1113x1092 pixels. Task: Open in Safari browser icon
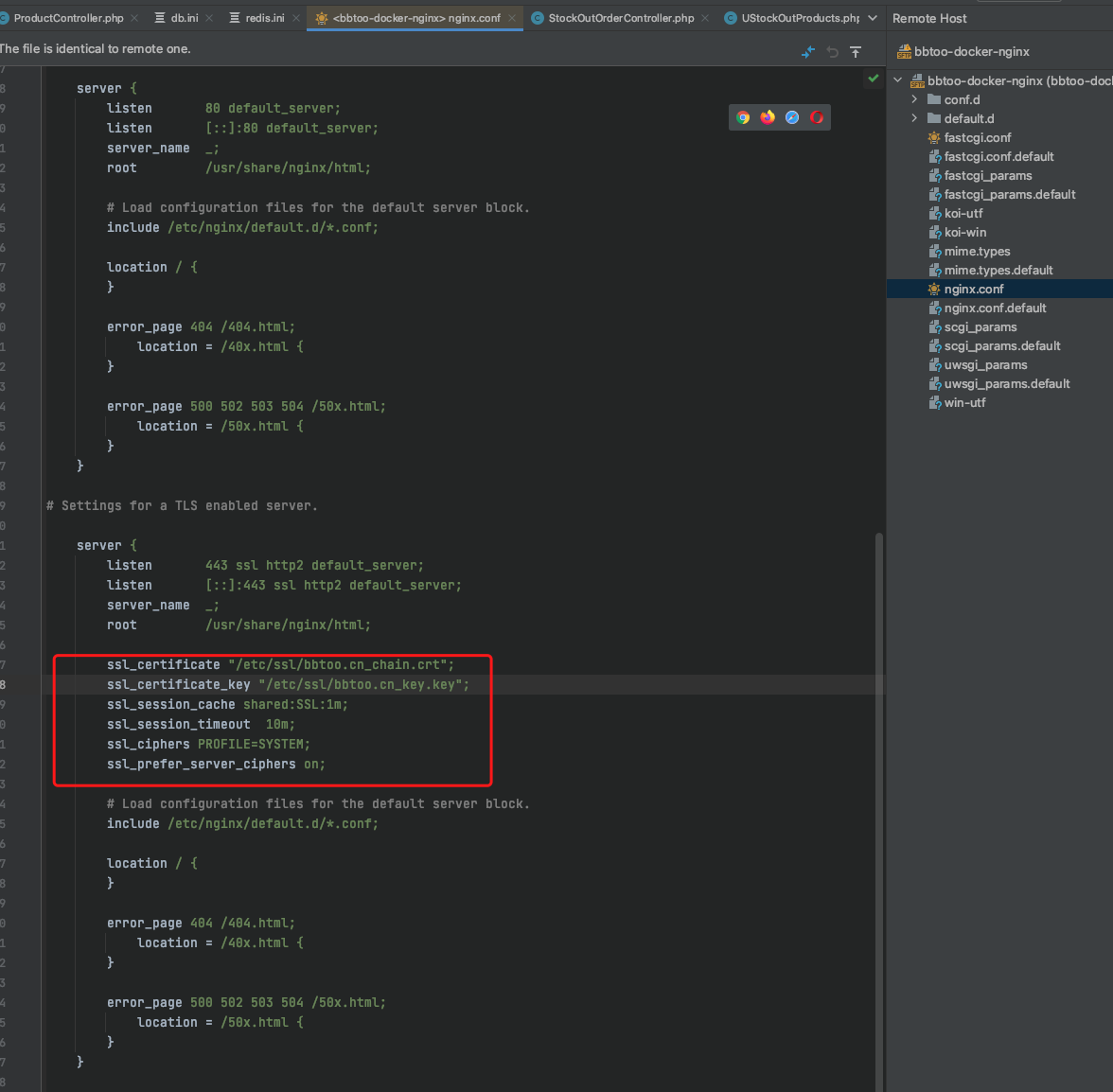(x=792, y=117)
